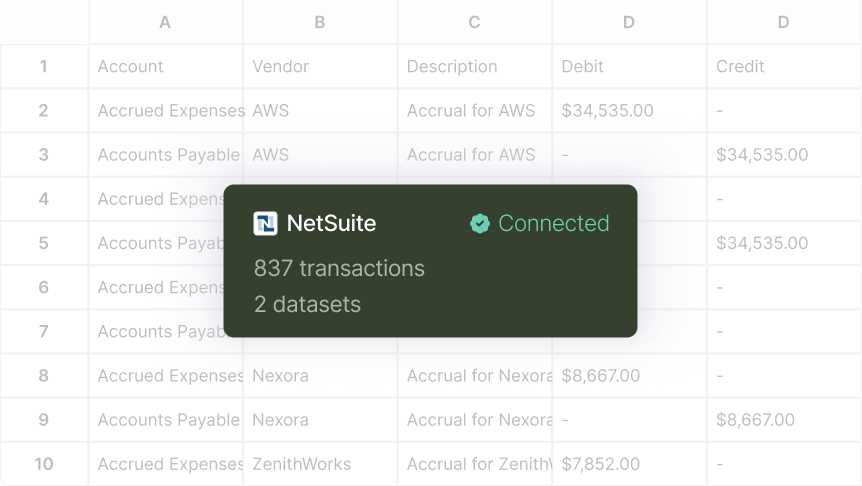This screenshot has height=486, width=862.
Task: Click the green Connected checkmark badge
Action: [x=480, y=223]
